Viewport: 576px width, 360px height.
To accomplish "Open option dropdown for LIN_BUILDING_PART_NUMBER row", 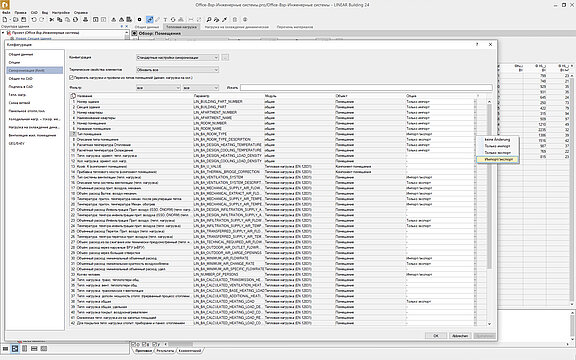I will [475, 102].
